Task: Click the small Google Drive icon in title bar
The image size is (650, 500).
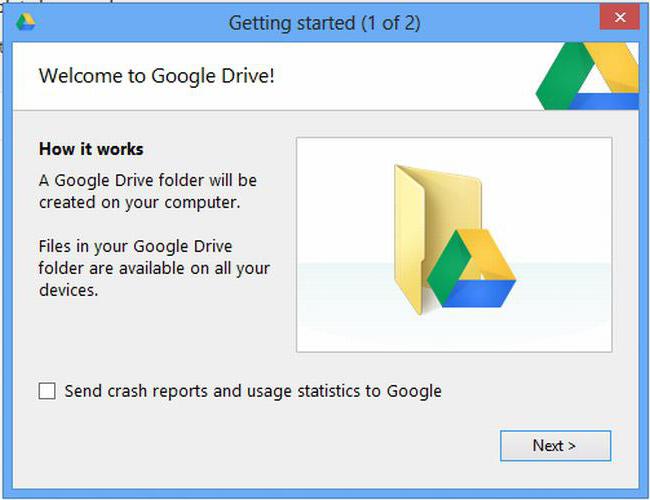Action: click(26, 22)
